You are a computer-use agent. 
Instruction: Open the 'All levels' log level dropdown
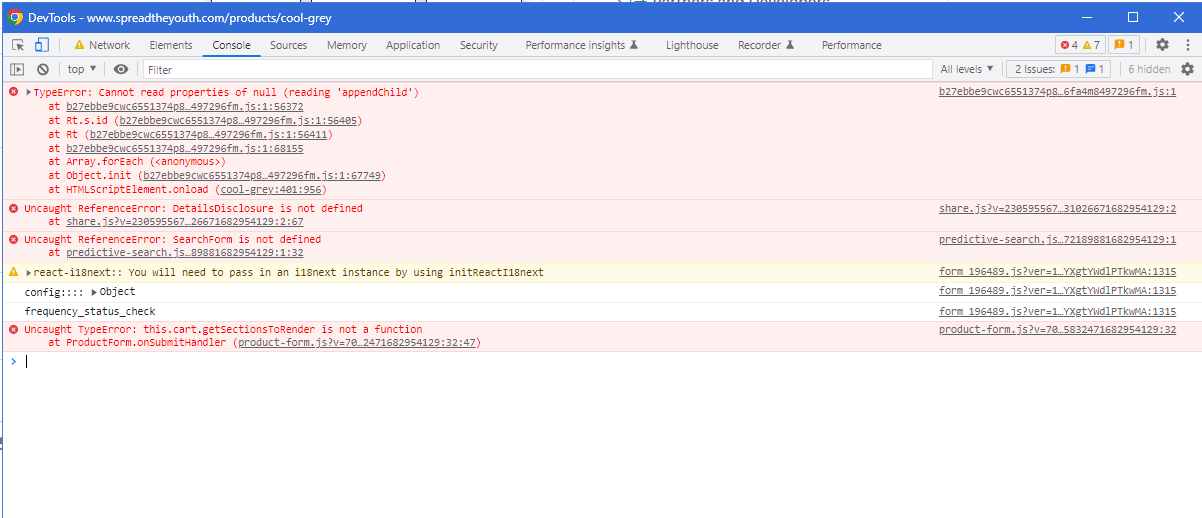[x=967, y=69]
